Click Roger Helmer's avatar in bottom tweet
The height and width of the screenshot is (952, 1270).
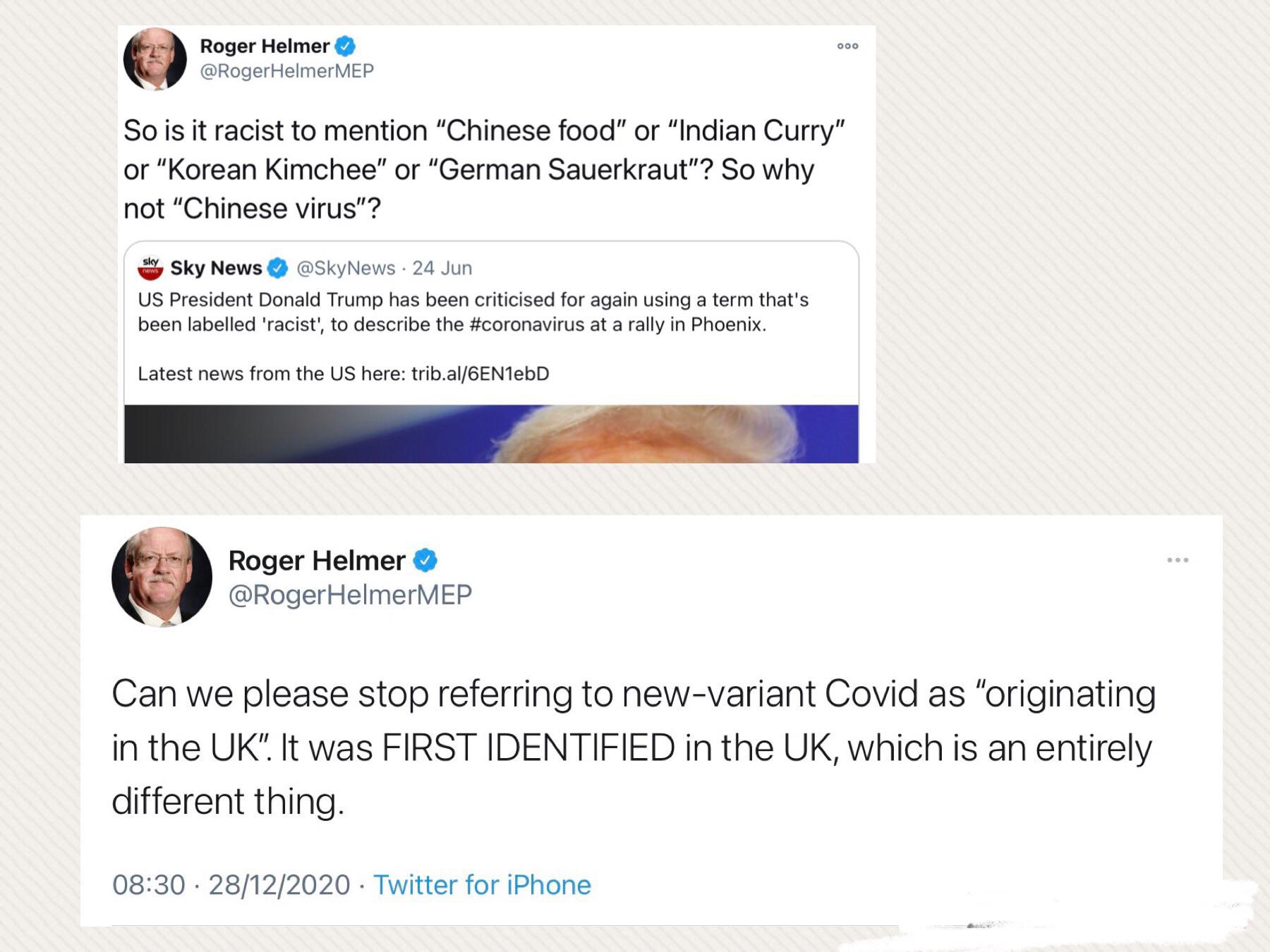click(x=162, y=577)
